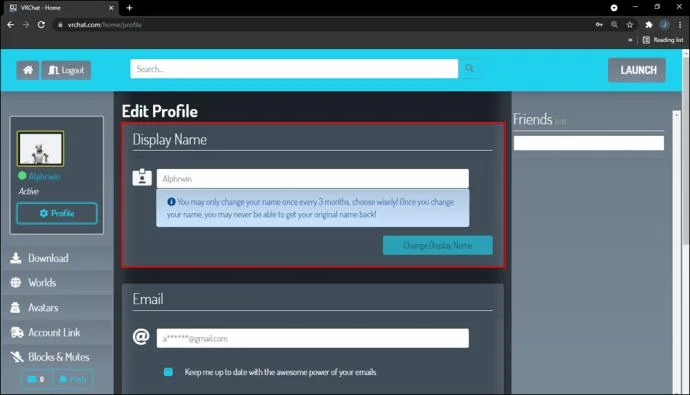This screenshot has width=690, height=395.
Task: Click the friends search box
Action: tap(588, 143)
